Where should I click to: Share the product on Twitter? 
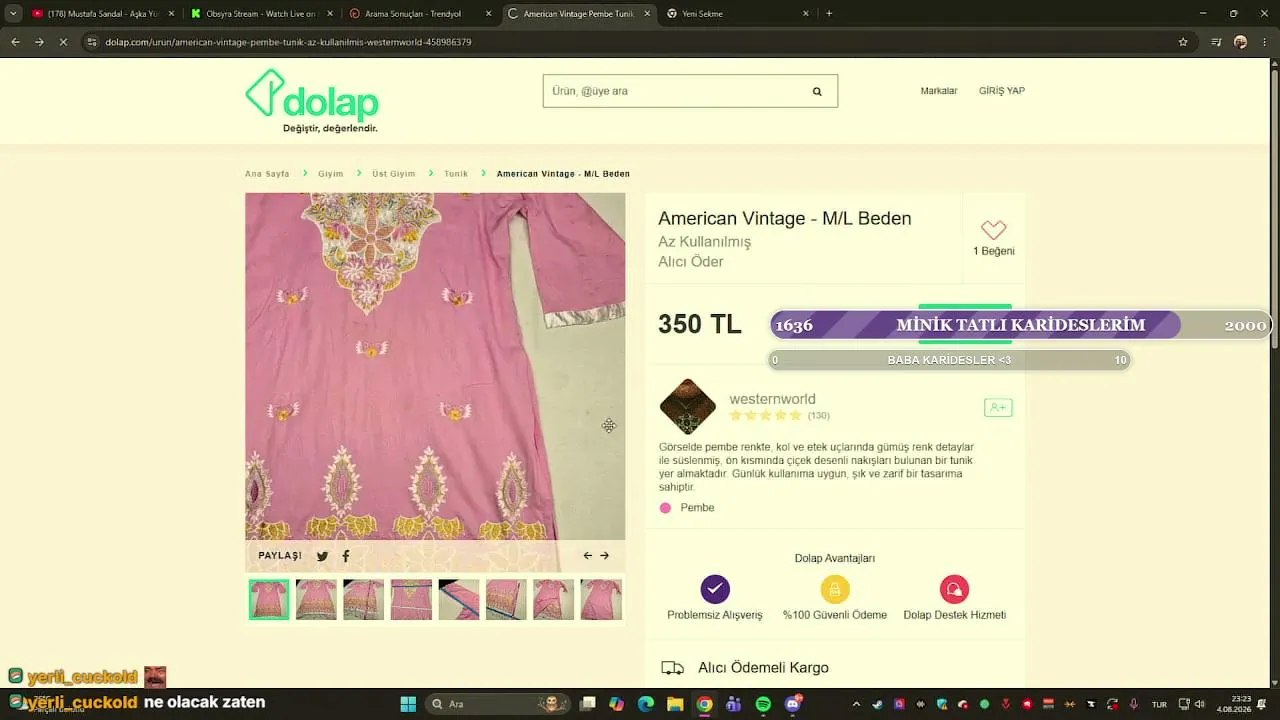[322, 556]
